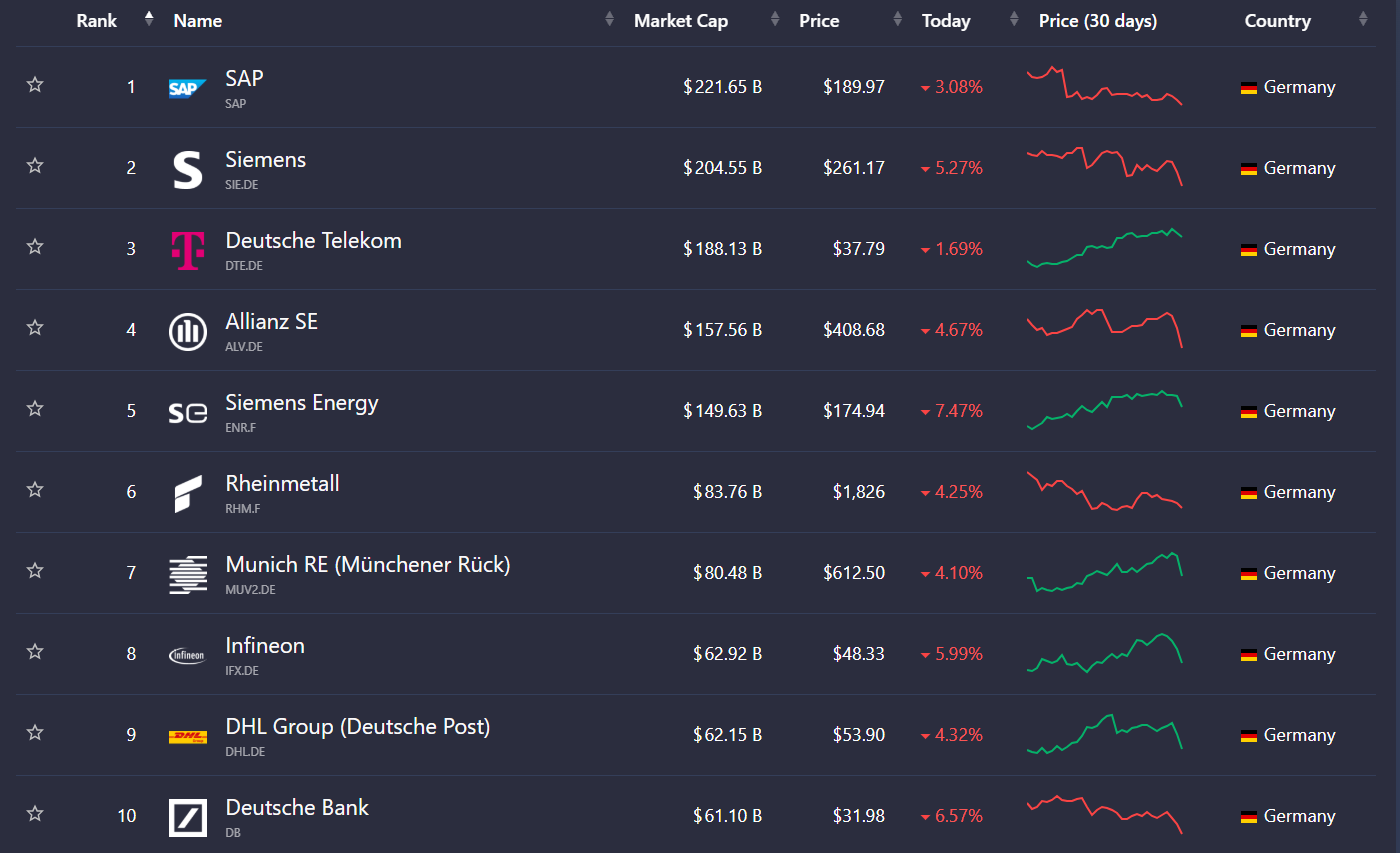The image size is (1400, 853).
Task: Click the German flag in Deutsche Bank row
Action: click(1249, 817)
